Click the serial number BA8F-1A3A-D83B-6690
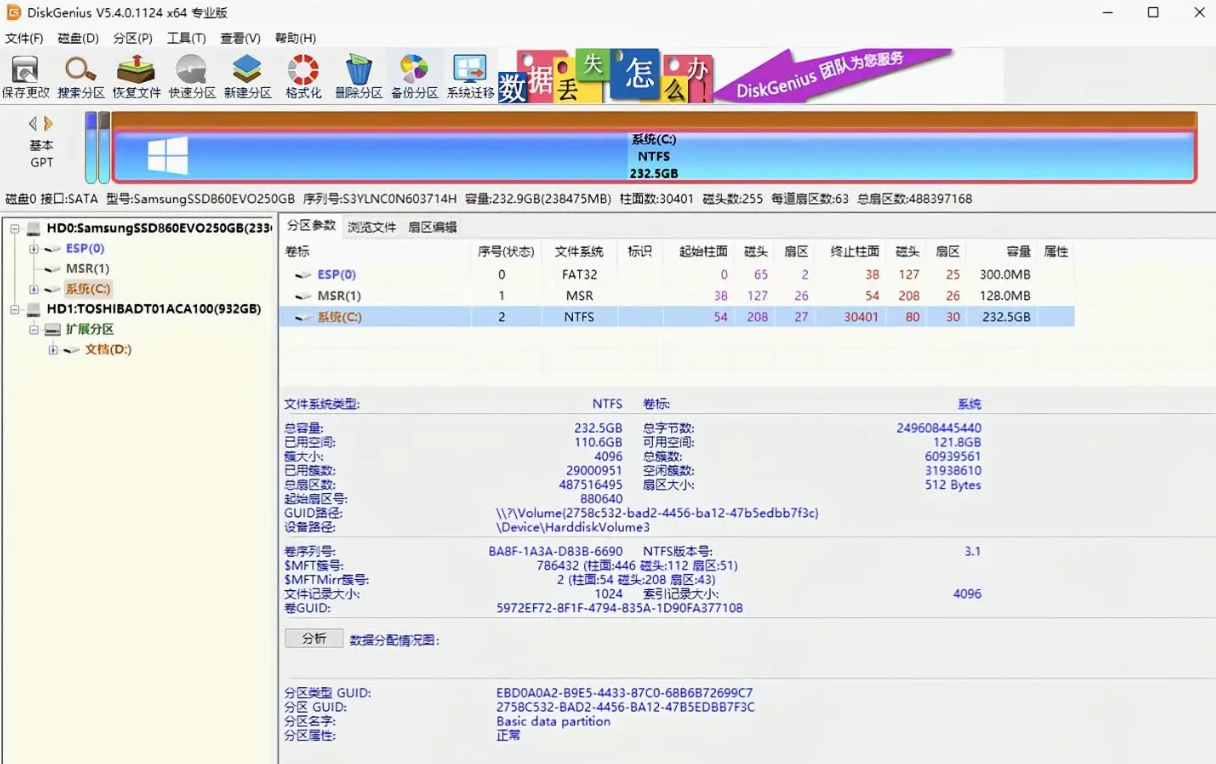This screenshot has height=764, width=1216. point(555,551)
